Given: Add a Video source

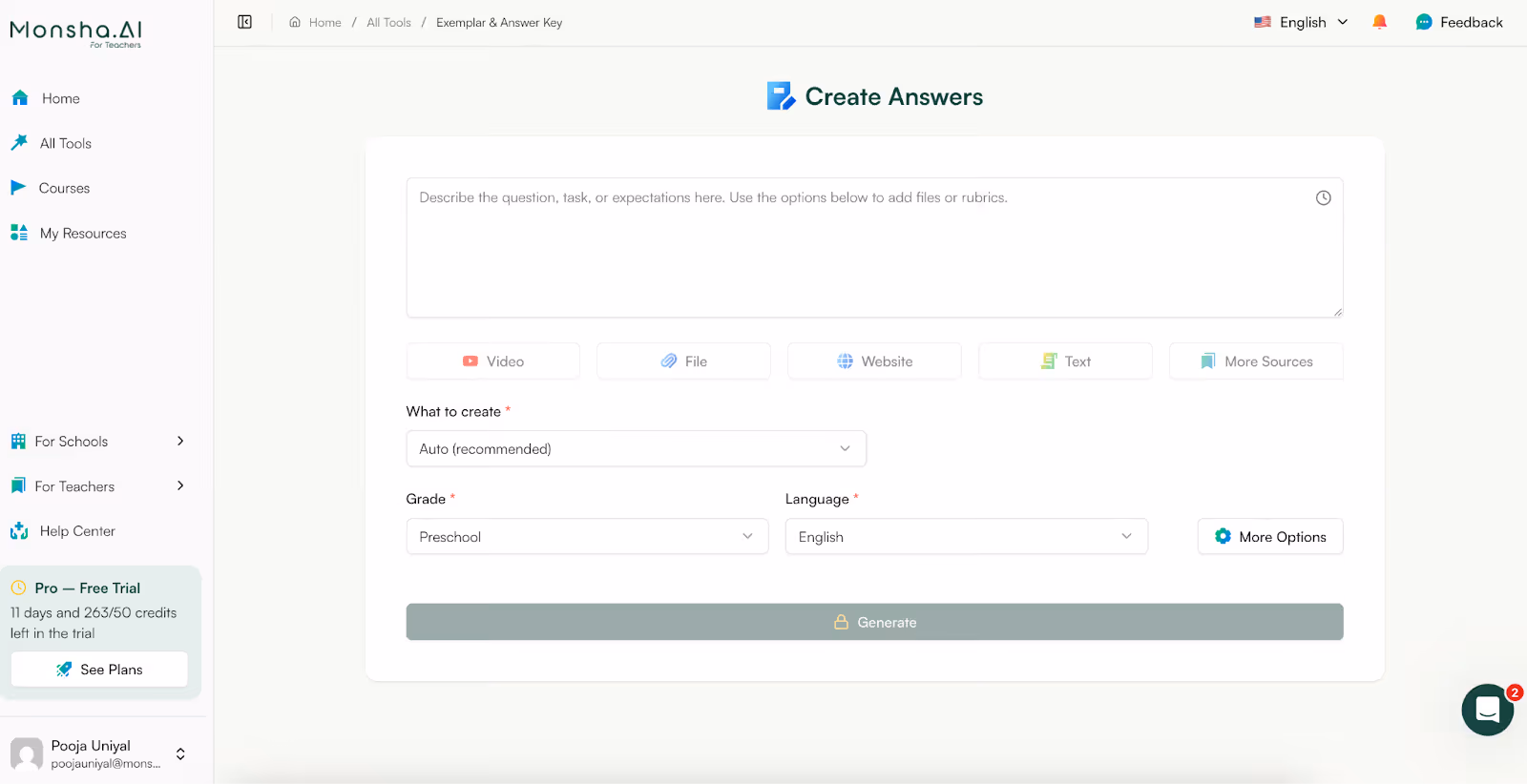Looking at the screenshot, I should [x=492, y=361].
